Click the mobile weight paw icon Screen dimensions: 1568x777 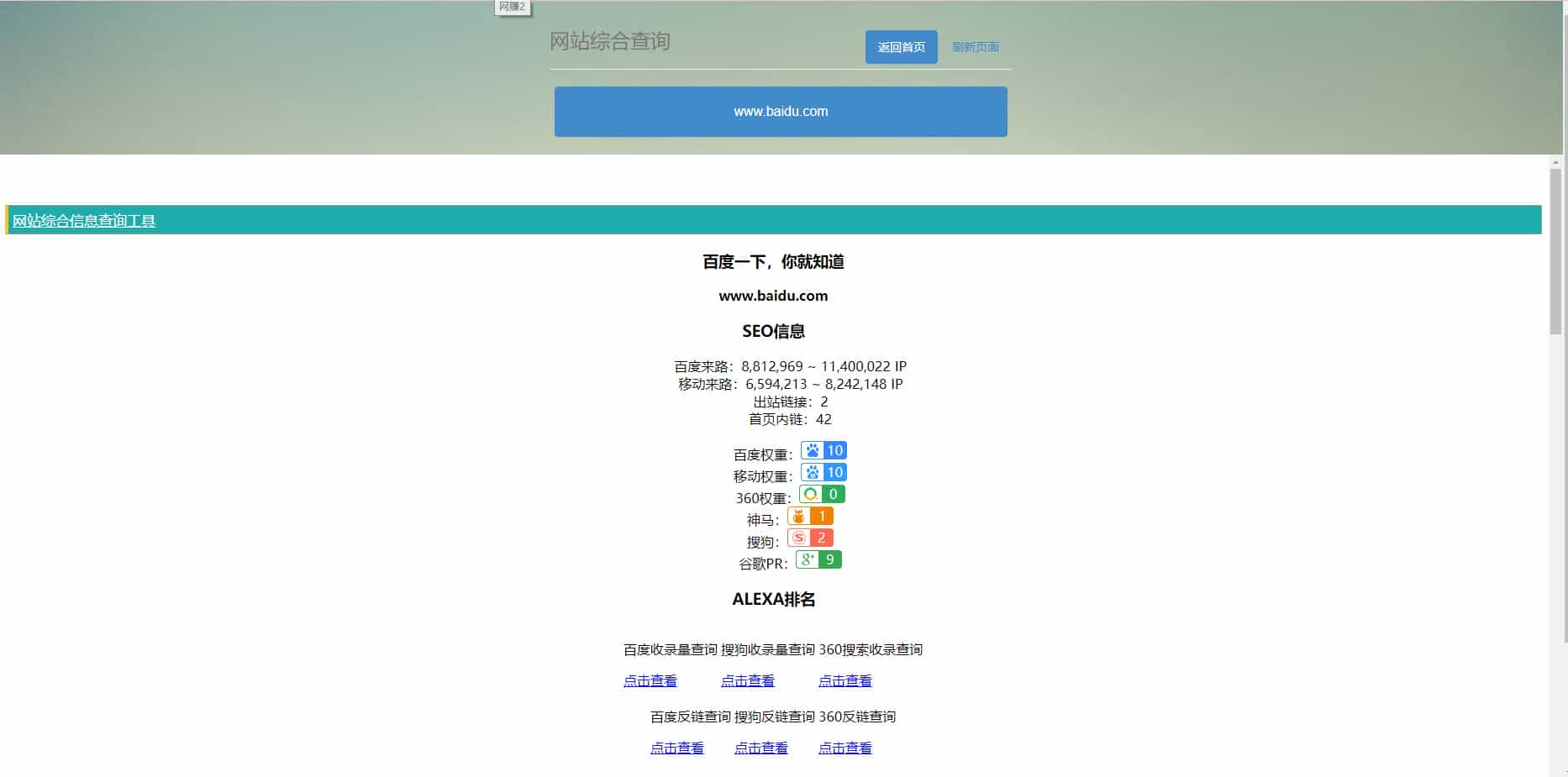click(811, 472)
